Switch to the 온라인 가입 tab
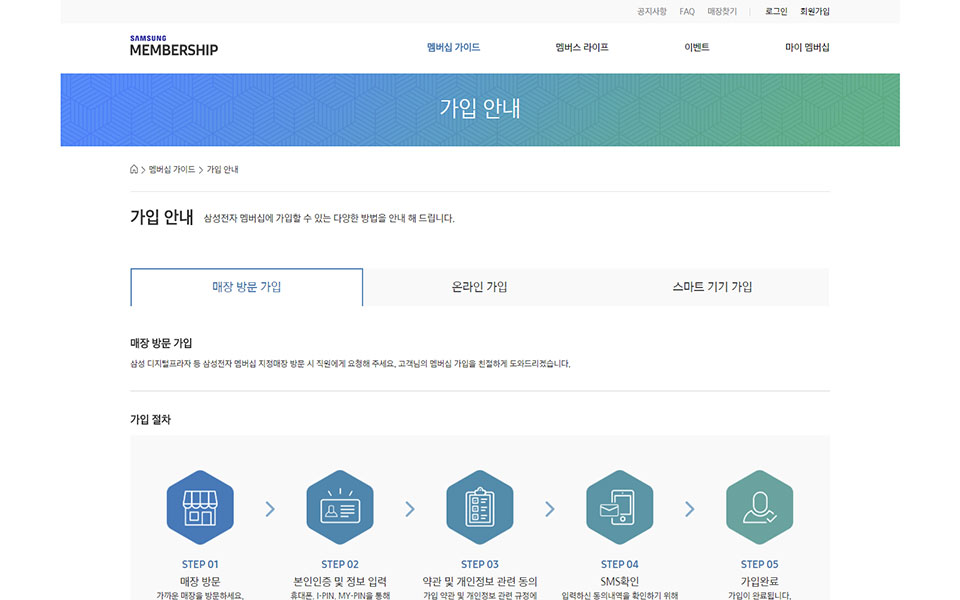This screenshot has height=600, width=960. [x=480, y=287]
